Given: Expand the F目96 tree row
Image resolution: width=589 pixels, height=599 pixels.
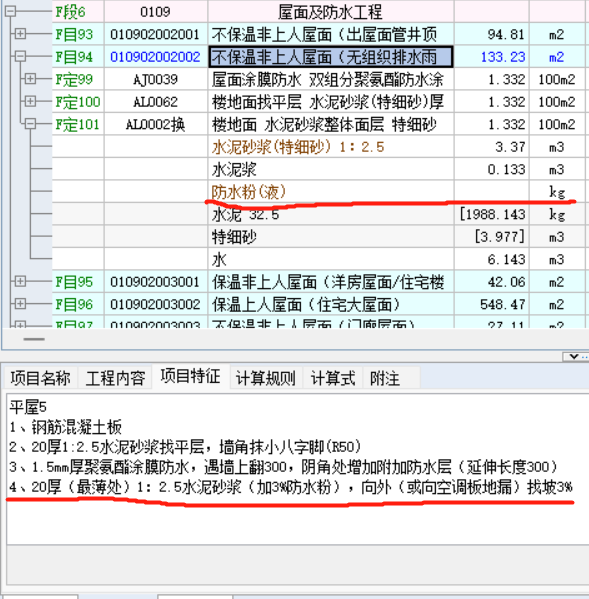Looking at the screenshot, I should click(x=20, y=304).
